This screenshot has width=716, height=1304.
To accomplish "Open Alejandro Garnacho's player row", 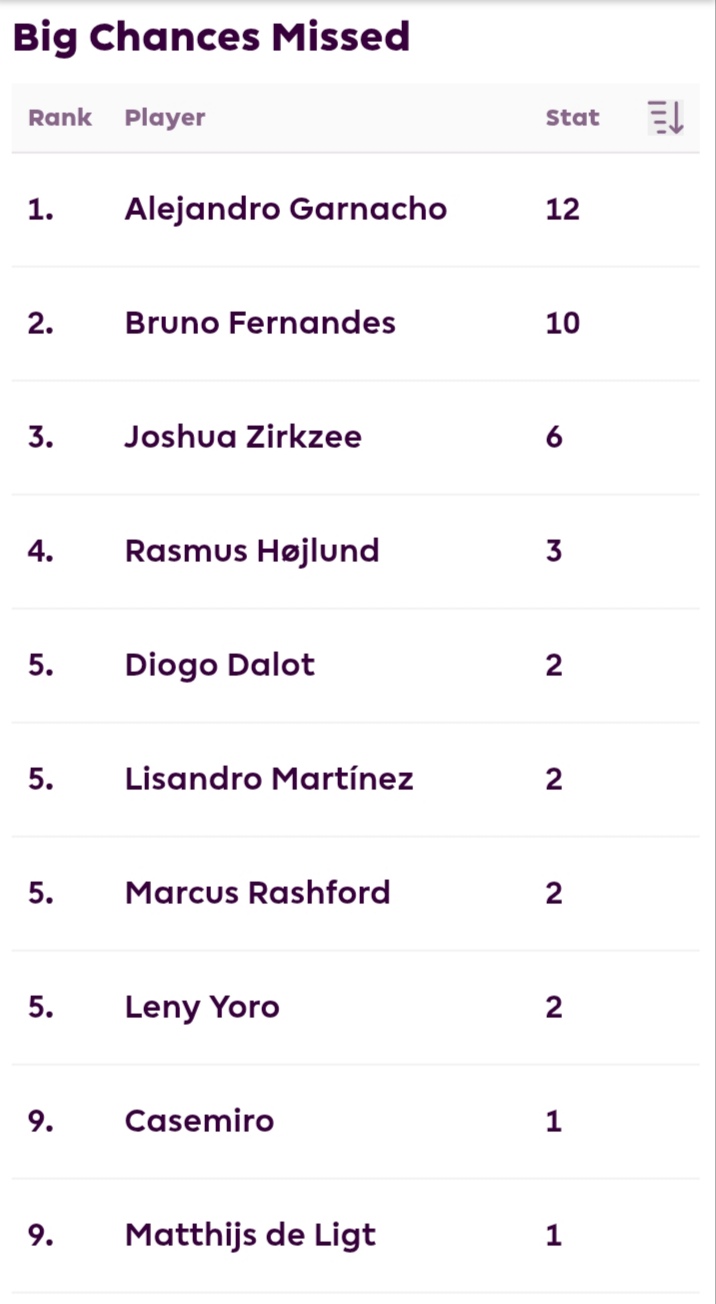I will pyautogui.click(x=356, y=209).
